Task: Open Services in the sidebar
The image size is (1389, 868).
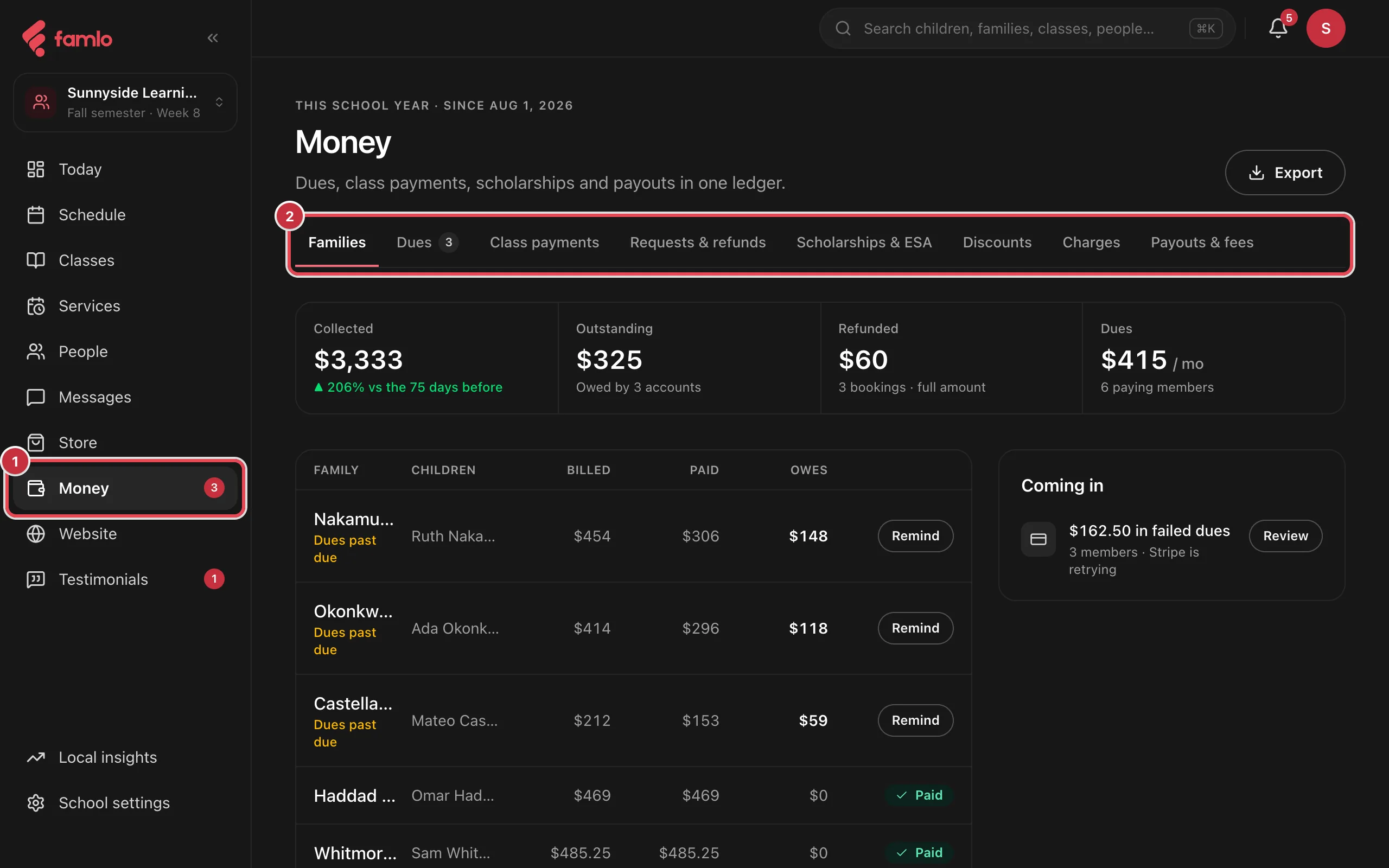Action: (125, 306)
